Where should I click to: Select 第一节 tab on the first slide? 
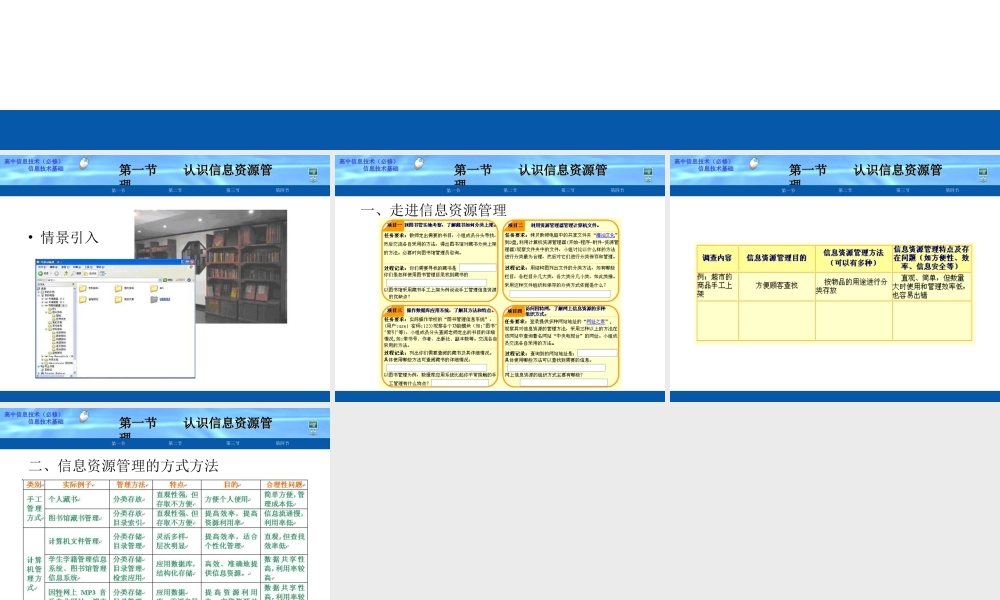click(118, 190)
